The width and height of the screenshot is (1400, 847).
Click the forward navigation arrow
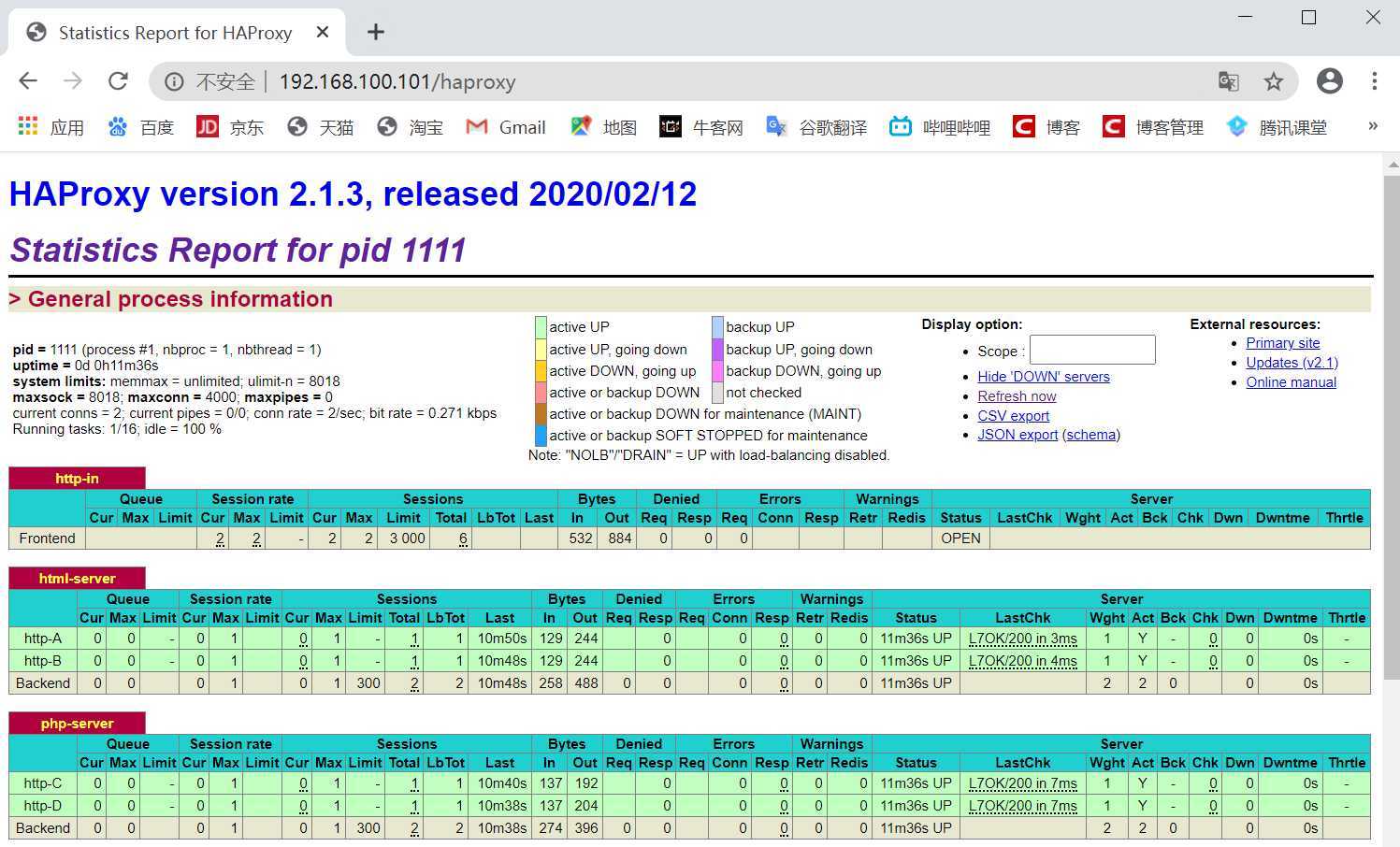pos(73,81)
